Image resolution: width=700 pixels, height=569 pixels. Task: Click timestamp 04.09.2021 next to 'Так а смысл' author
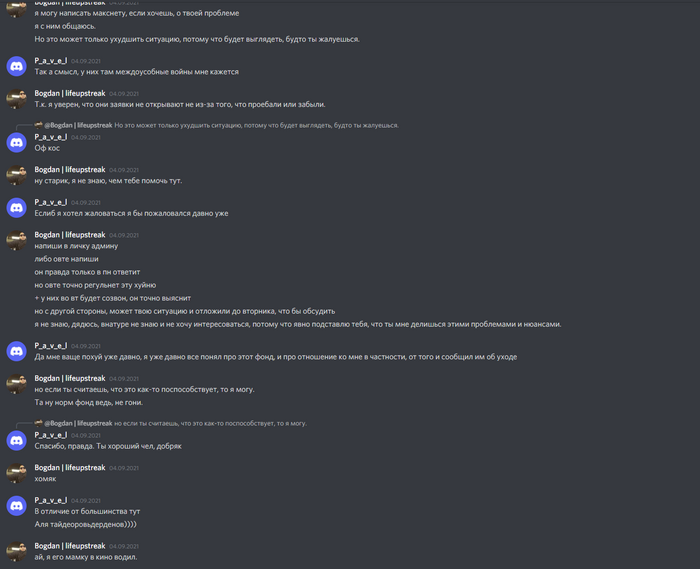pyautogui.click(x=86, y=61)
